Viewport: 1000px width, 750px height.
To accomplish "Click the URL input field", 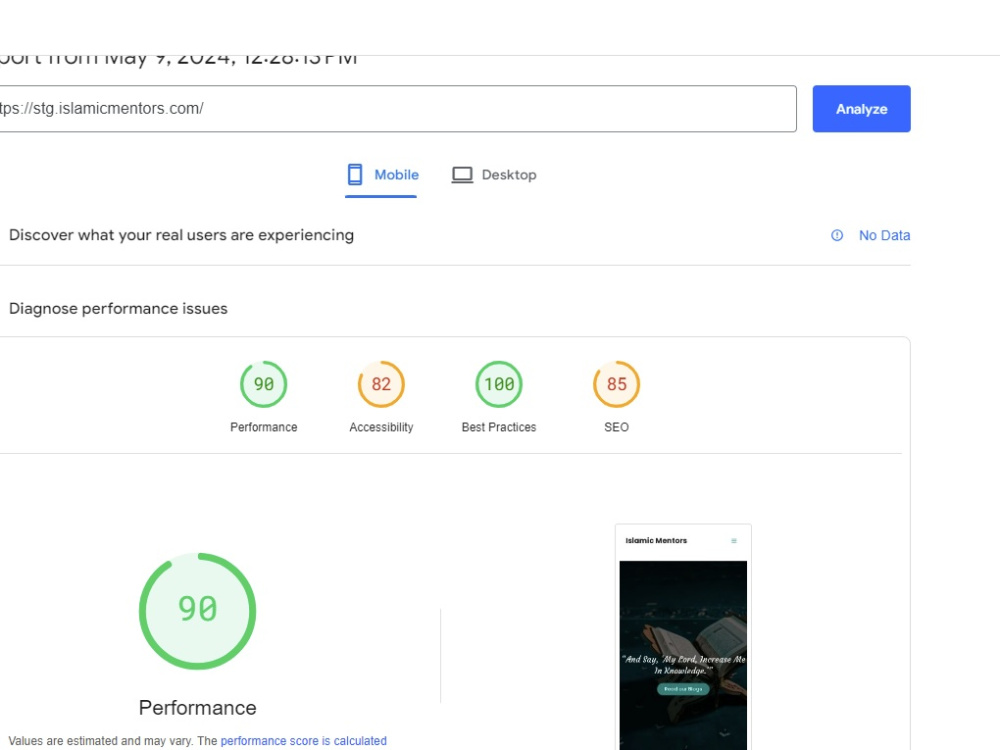I will [x=400, y=108].
